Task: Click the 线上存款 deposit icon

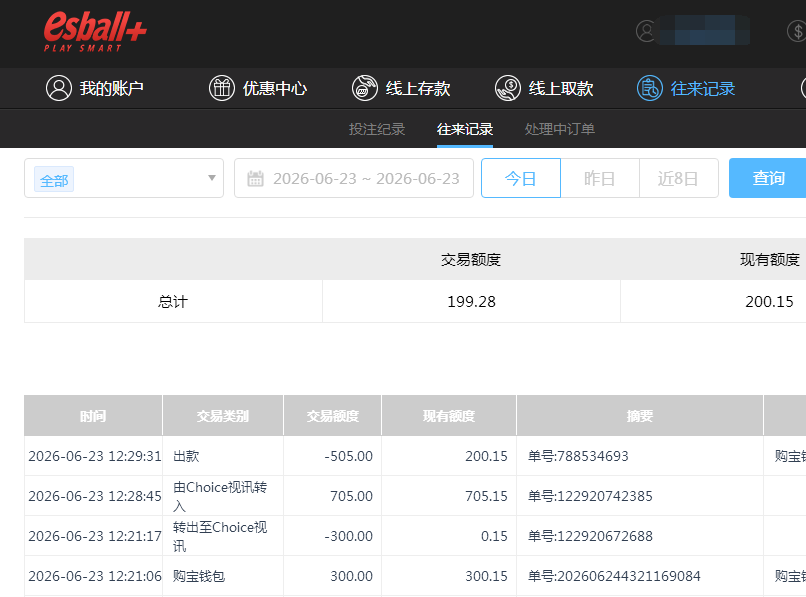Action: (364, 88)
